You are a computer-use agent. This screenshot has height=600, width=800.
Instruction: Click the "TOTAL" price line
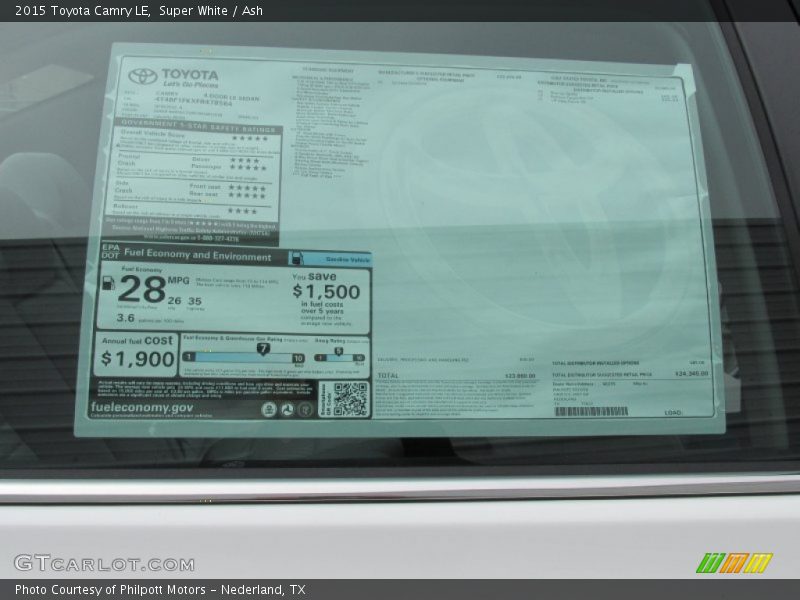[456, 375]
